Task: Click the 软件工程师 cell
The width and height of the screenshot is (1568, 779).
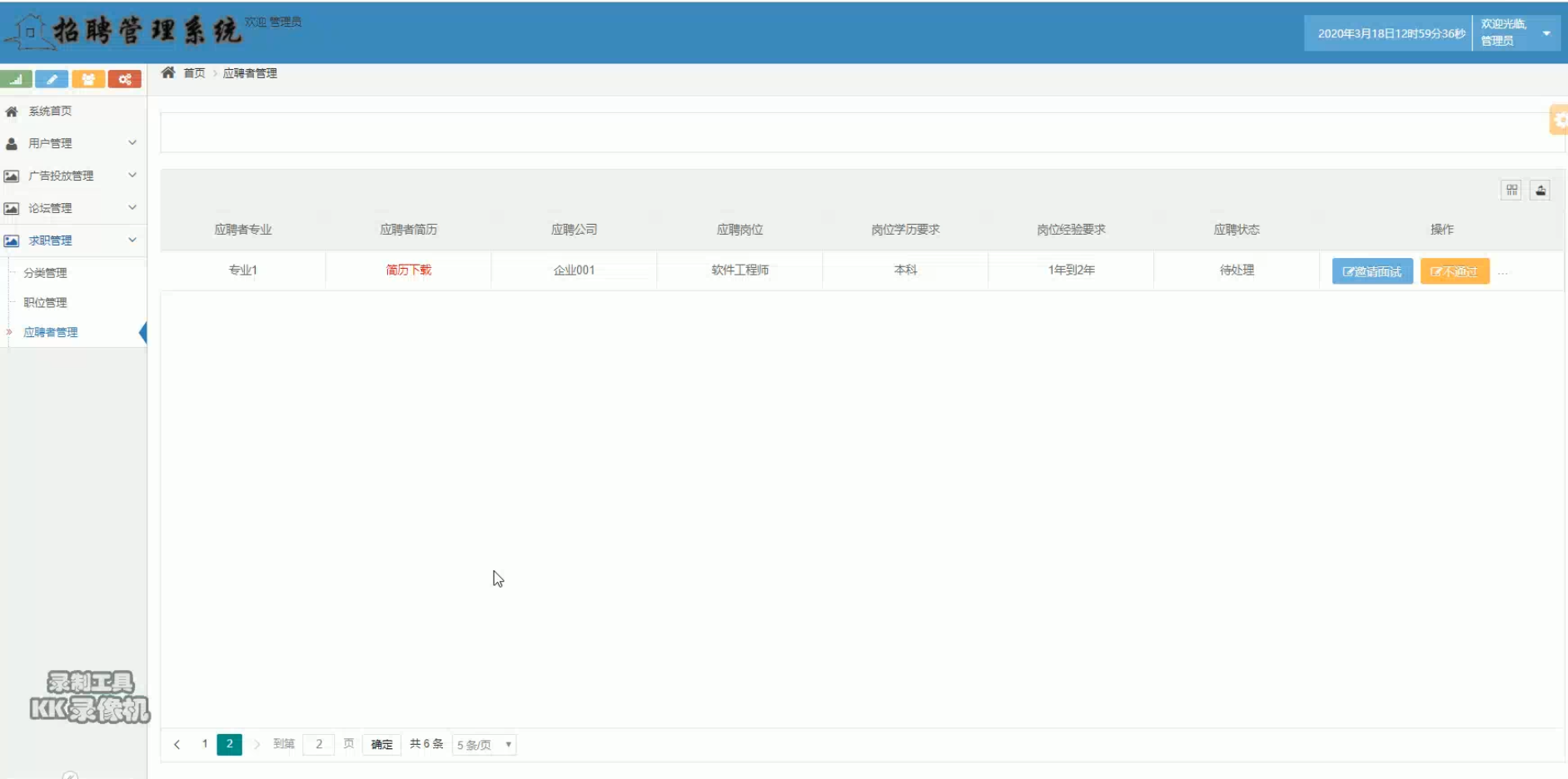Action: point(739,270)
